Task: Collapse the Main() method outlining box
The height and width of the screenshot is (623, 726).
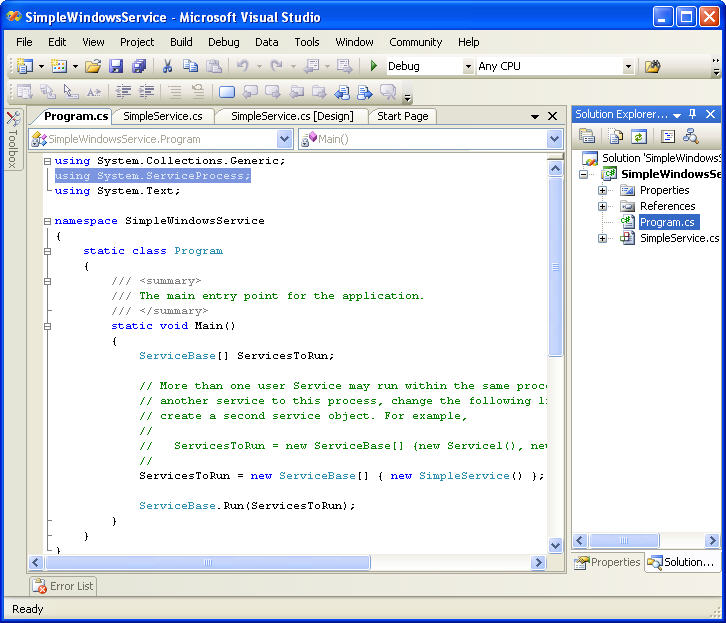Action: (x=47, y=326)
